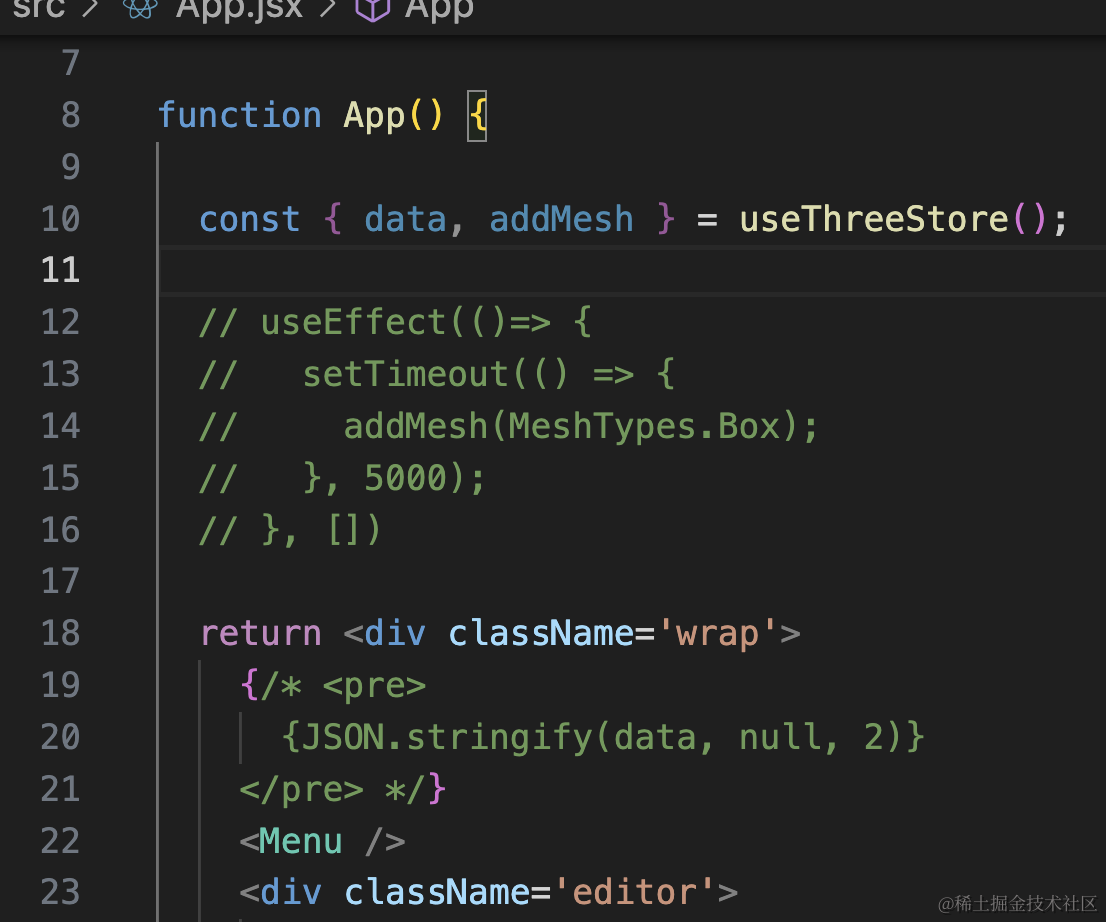The width and height of the screenshot is (1106, 922).
Task: Click the '5000' value on line 15
Action: point(406,478)
